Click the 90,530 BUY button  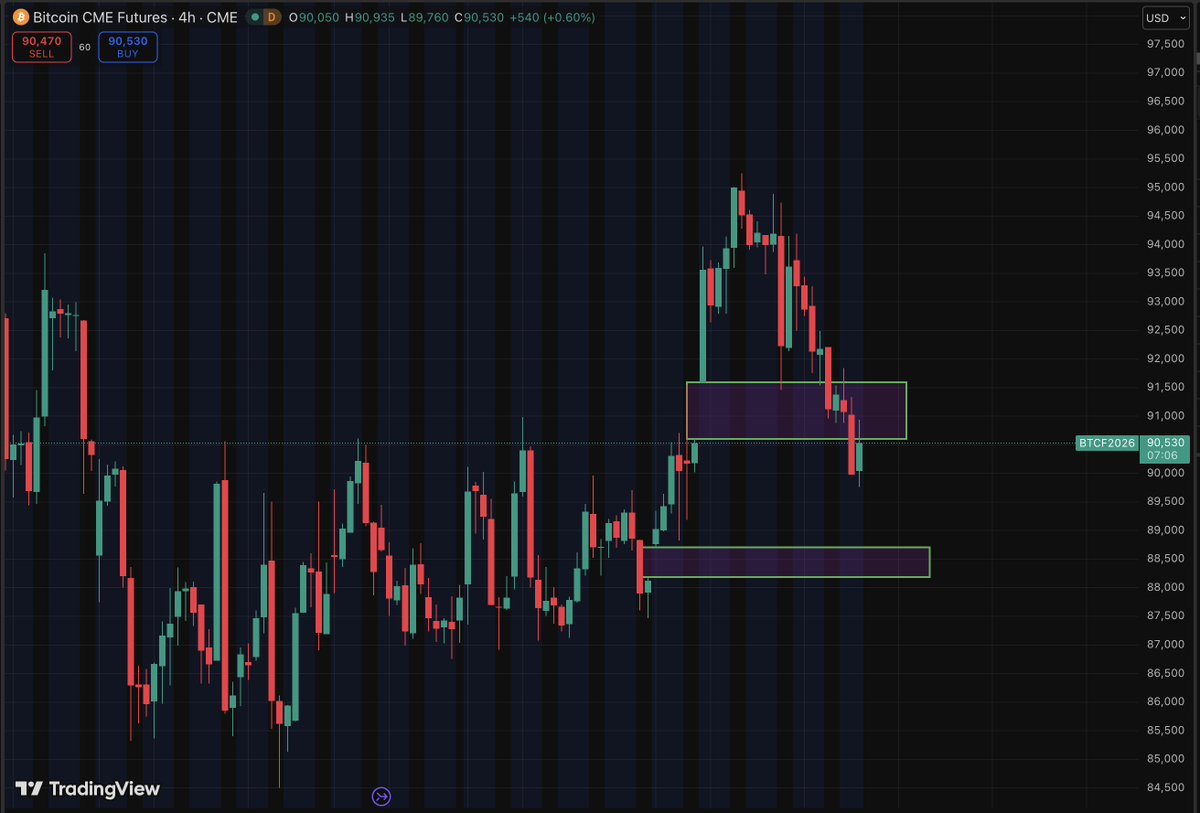pos(128,47)
